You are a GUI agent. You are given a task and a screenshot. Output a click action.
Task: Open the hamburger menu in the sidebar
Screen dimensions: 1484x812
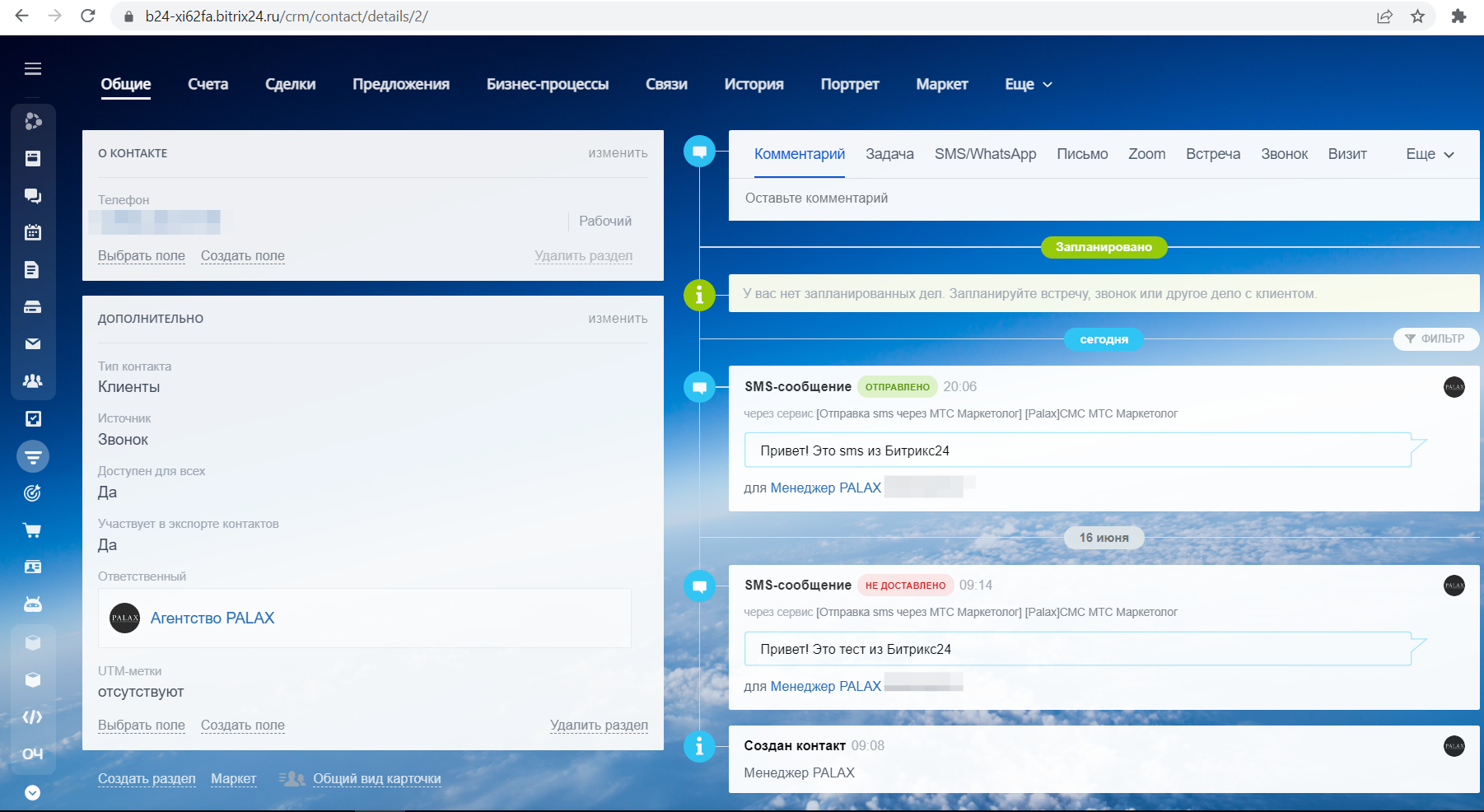click(33, 68)
